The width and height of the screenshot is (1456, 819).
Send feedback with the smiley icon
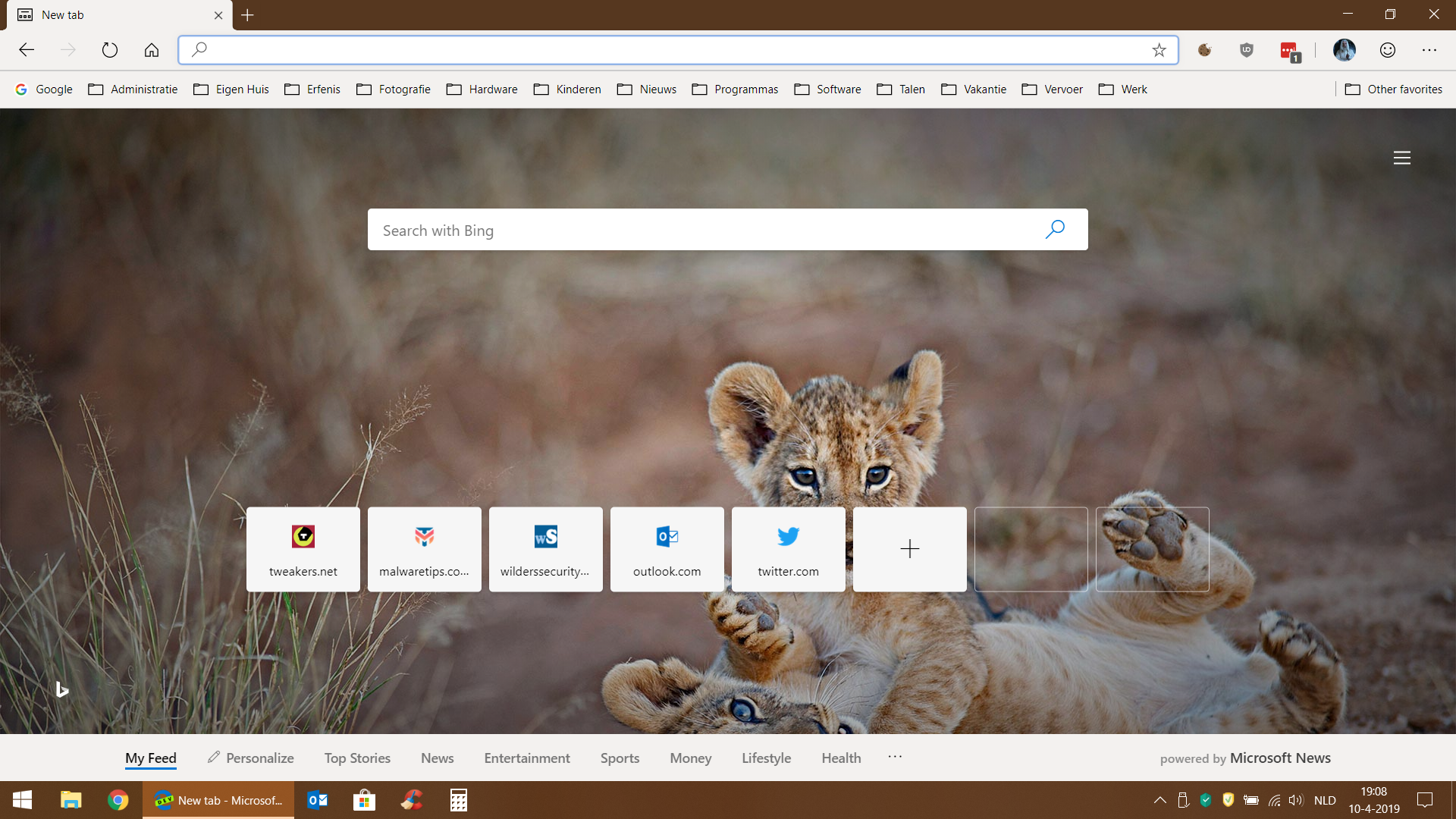[1387, 50]
